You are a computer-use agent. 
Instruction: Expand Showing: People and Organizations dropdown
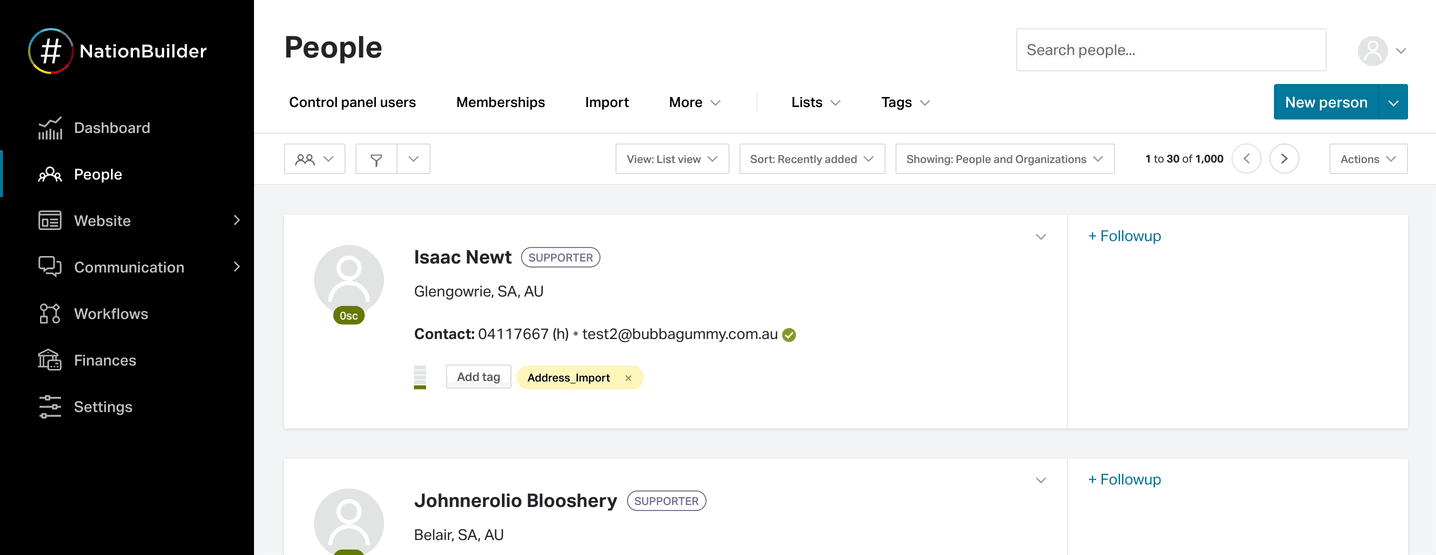[x=1004, y=159]
